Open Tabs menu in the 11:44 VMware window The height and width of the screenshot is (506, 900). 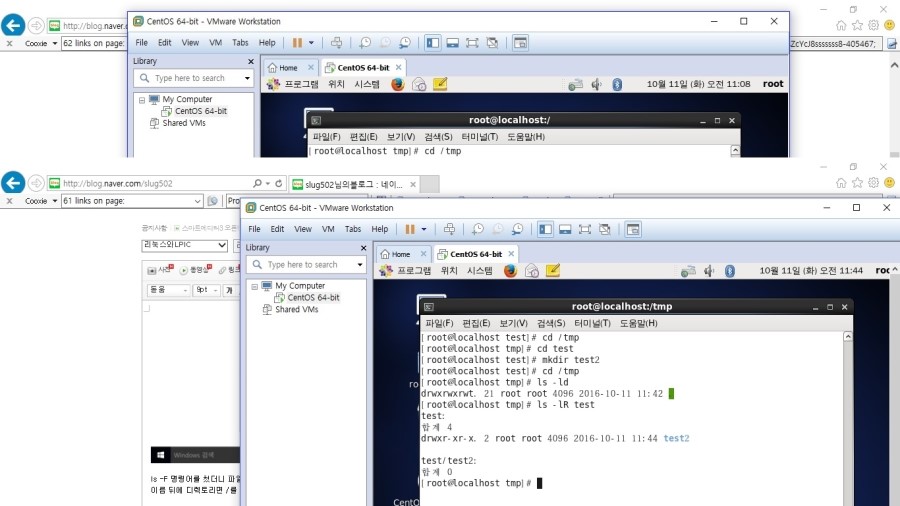353,229
